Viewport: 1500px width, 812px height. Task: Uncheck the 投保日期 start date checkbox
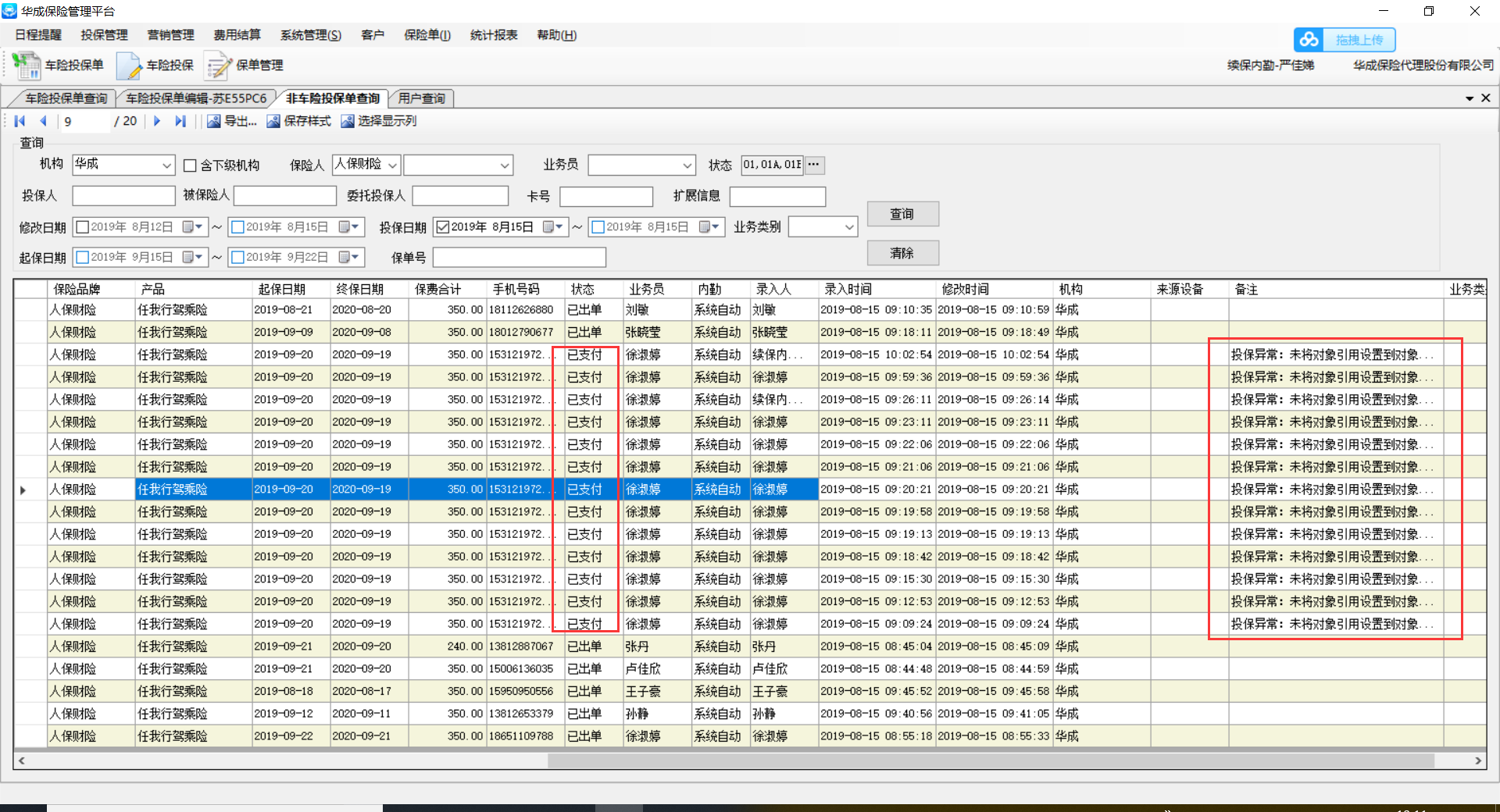pyautogui.click(x=443, y=227)
